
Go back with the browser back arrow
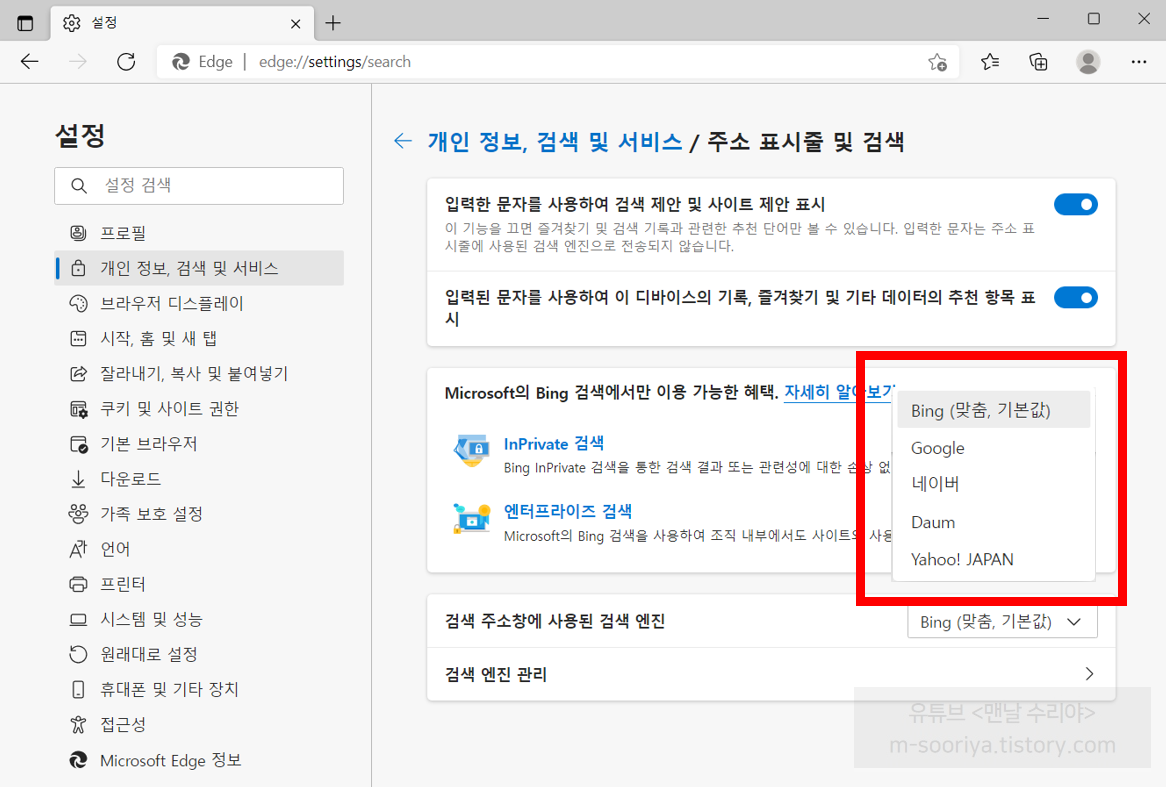(30, 62)
